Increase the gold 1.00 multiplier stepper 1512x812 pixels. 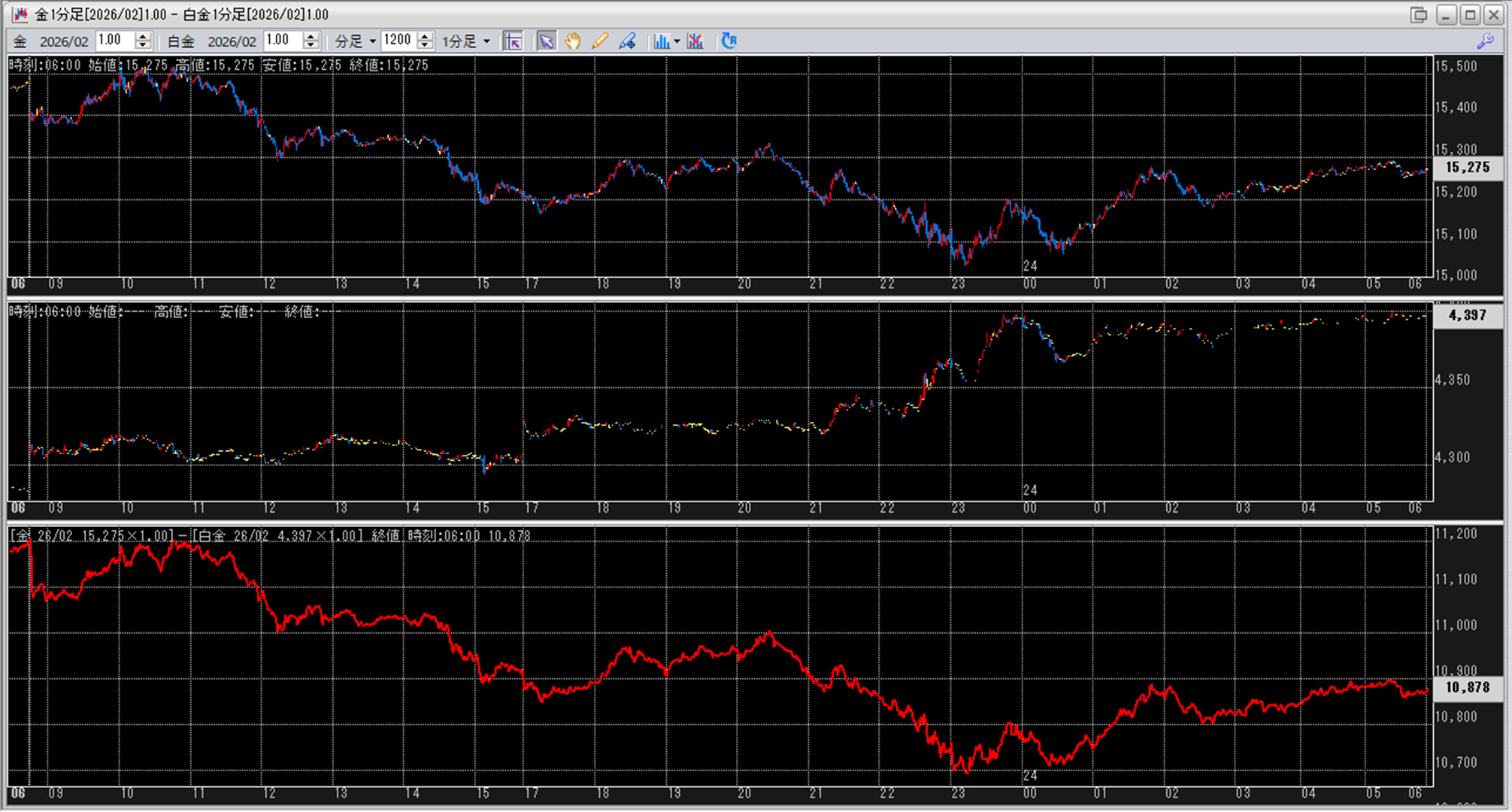pyautogui.click(x=143, y=36)
